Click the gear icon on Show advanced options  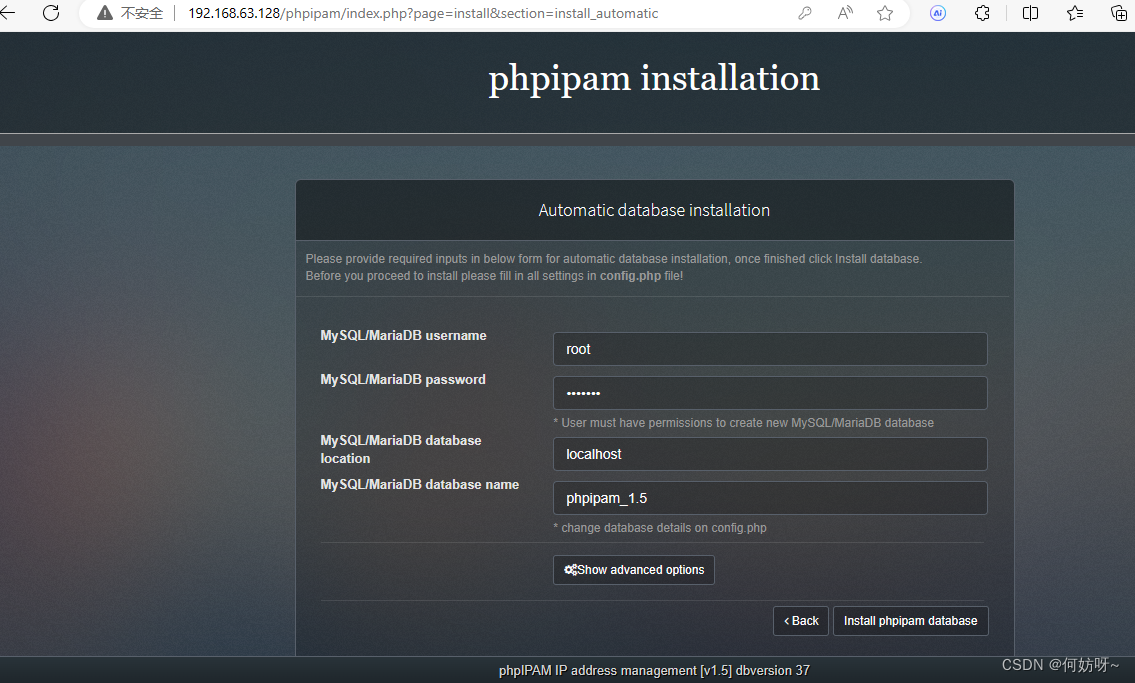point(570,569)
